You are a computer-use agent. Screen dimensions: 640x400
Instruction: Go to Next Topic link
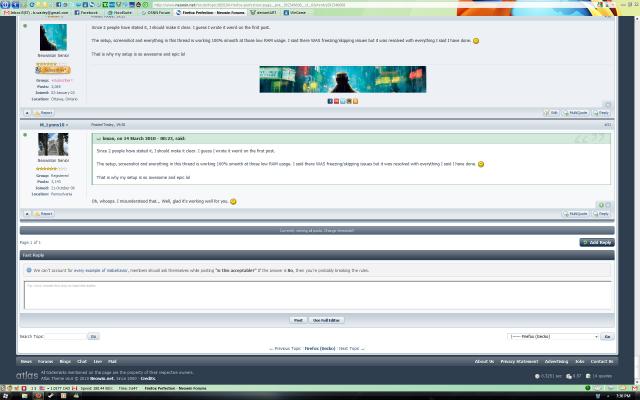[351, 349]
